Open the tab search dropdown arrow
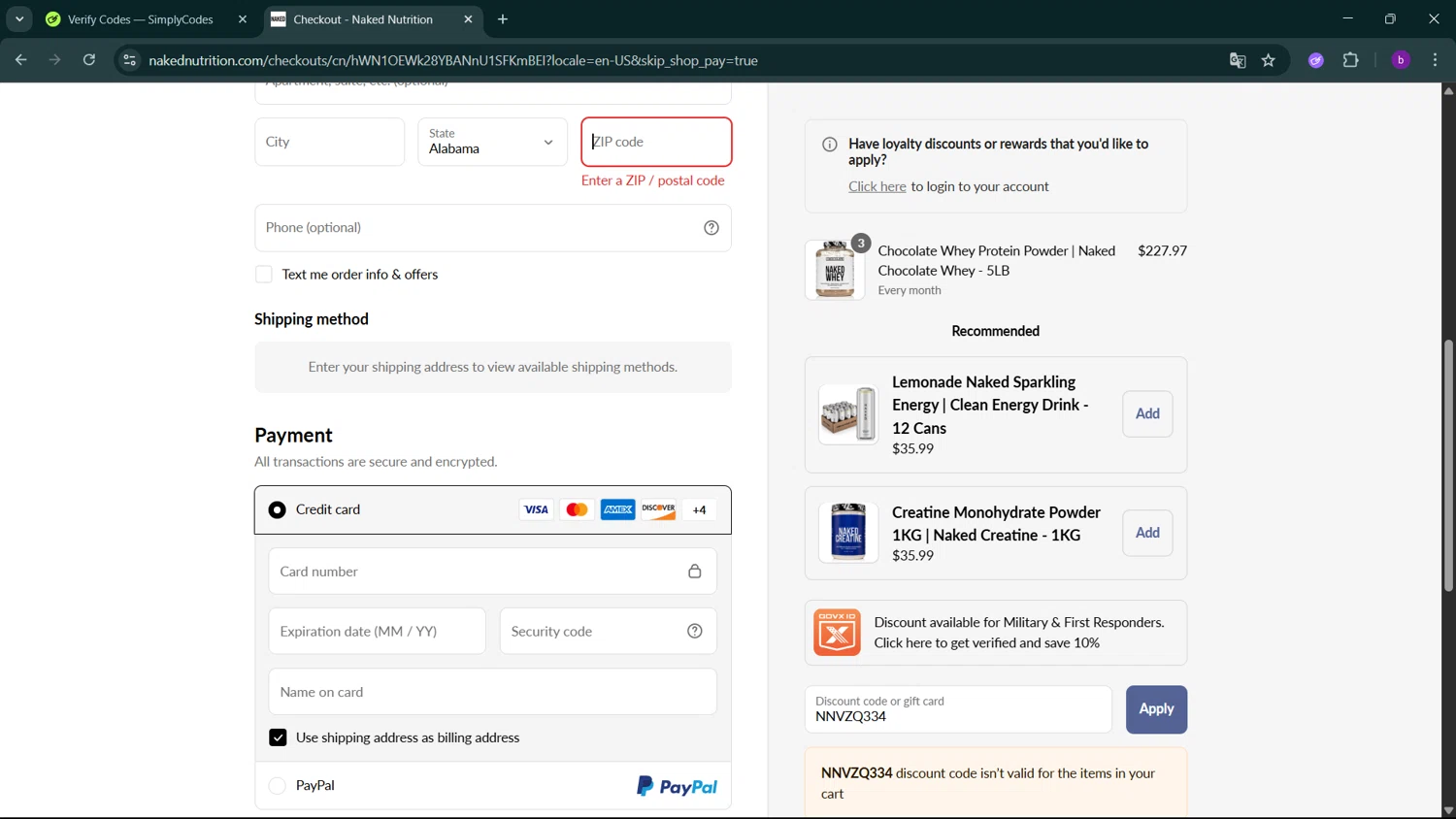The height and width of the screenshot is (819, 1456). (x=19, y=19)
